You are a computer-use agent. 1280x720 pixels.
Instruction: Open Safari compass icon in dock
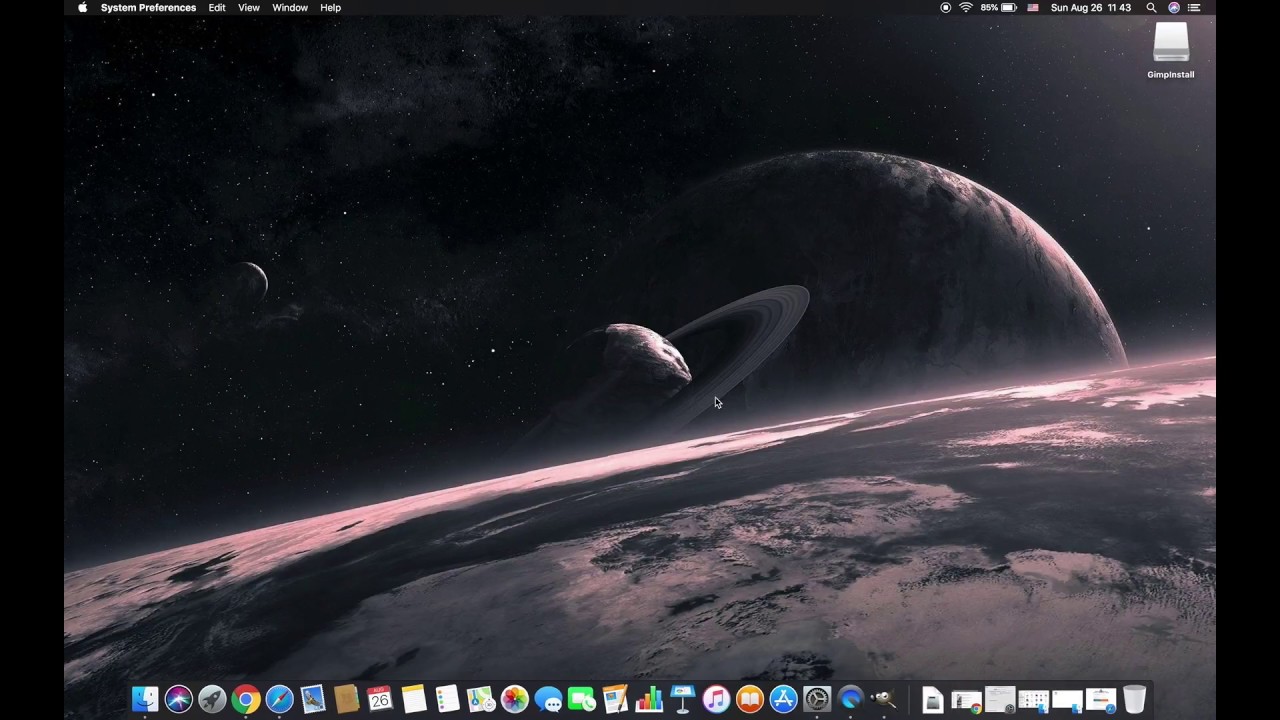(279, 699)
